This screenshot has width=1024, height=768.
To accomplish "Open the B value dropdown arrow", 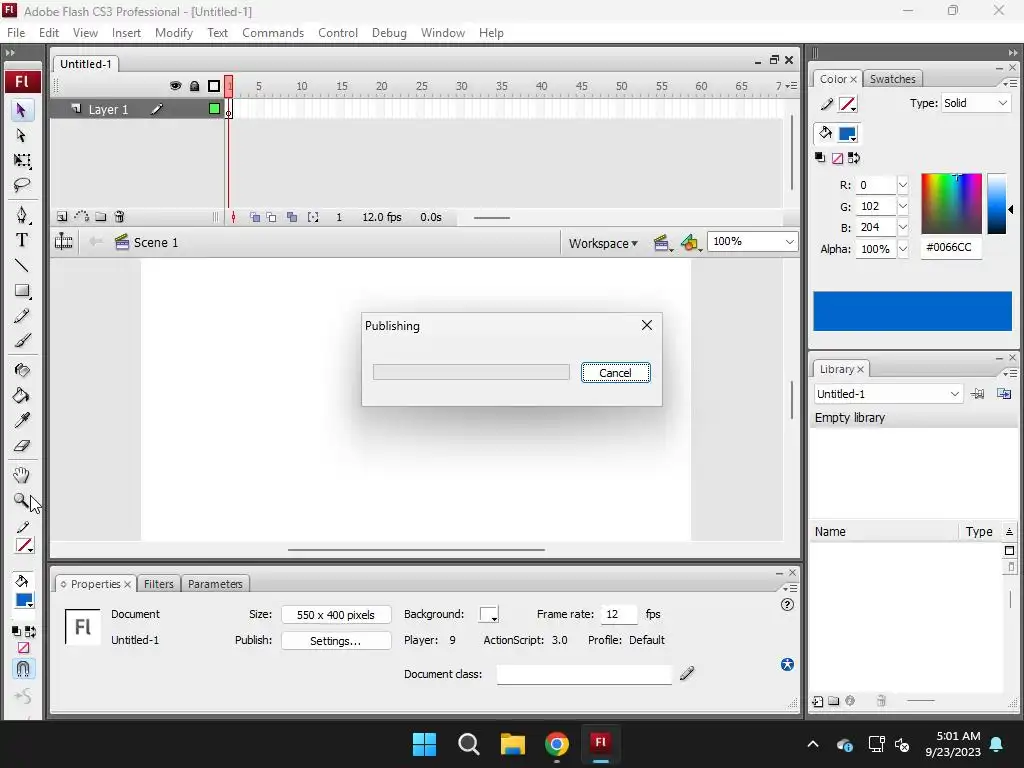I will coord(903,227).
